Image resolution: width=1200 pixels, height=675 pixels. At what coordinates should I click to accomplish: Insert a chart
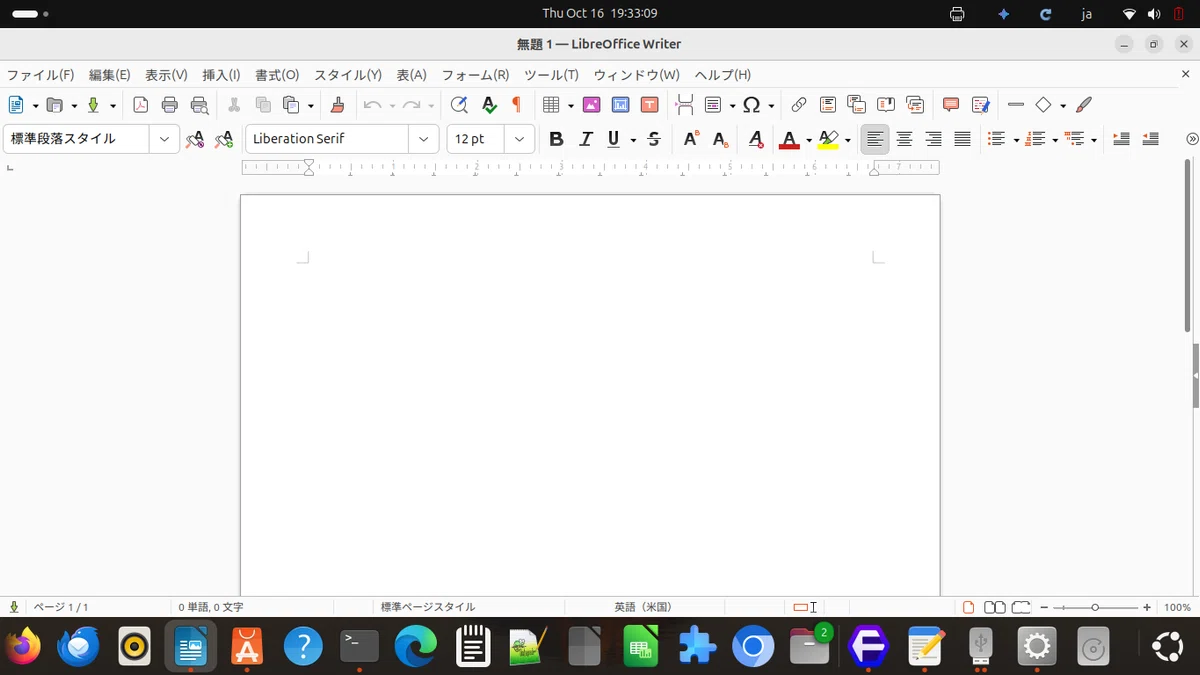[x=620, y=105]
